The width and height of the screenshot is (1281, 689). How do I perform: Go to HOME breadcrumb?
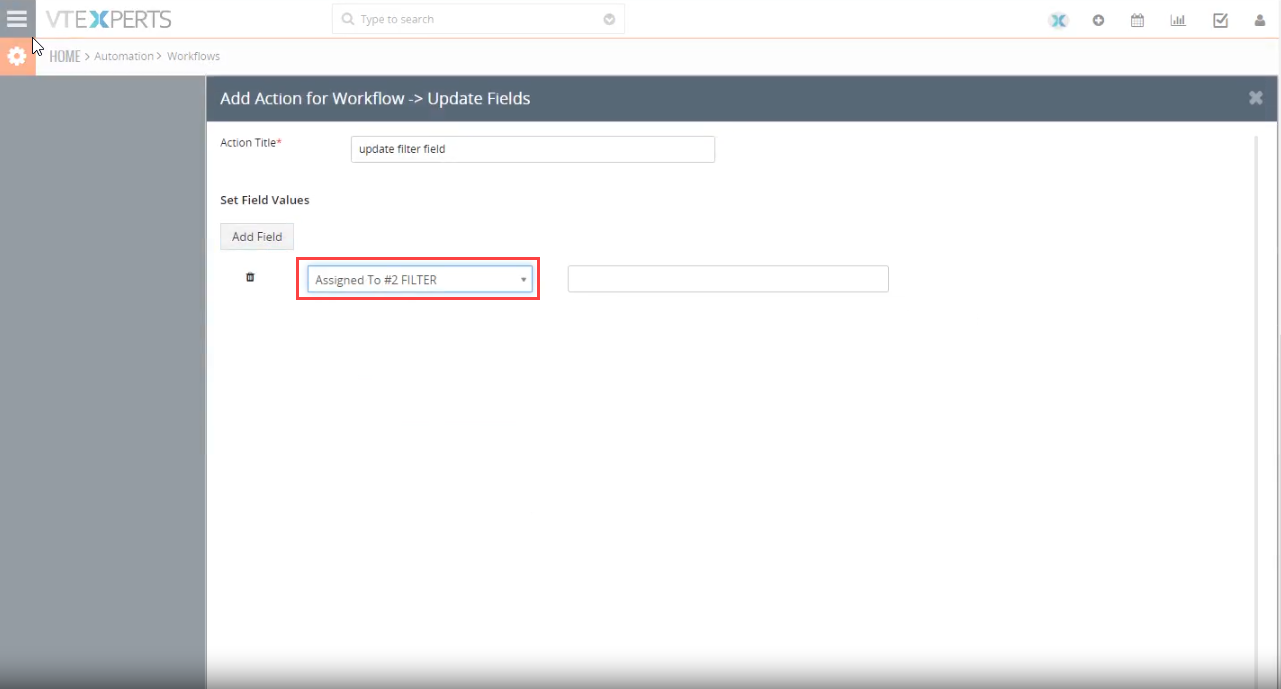point(65,56)
